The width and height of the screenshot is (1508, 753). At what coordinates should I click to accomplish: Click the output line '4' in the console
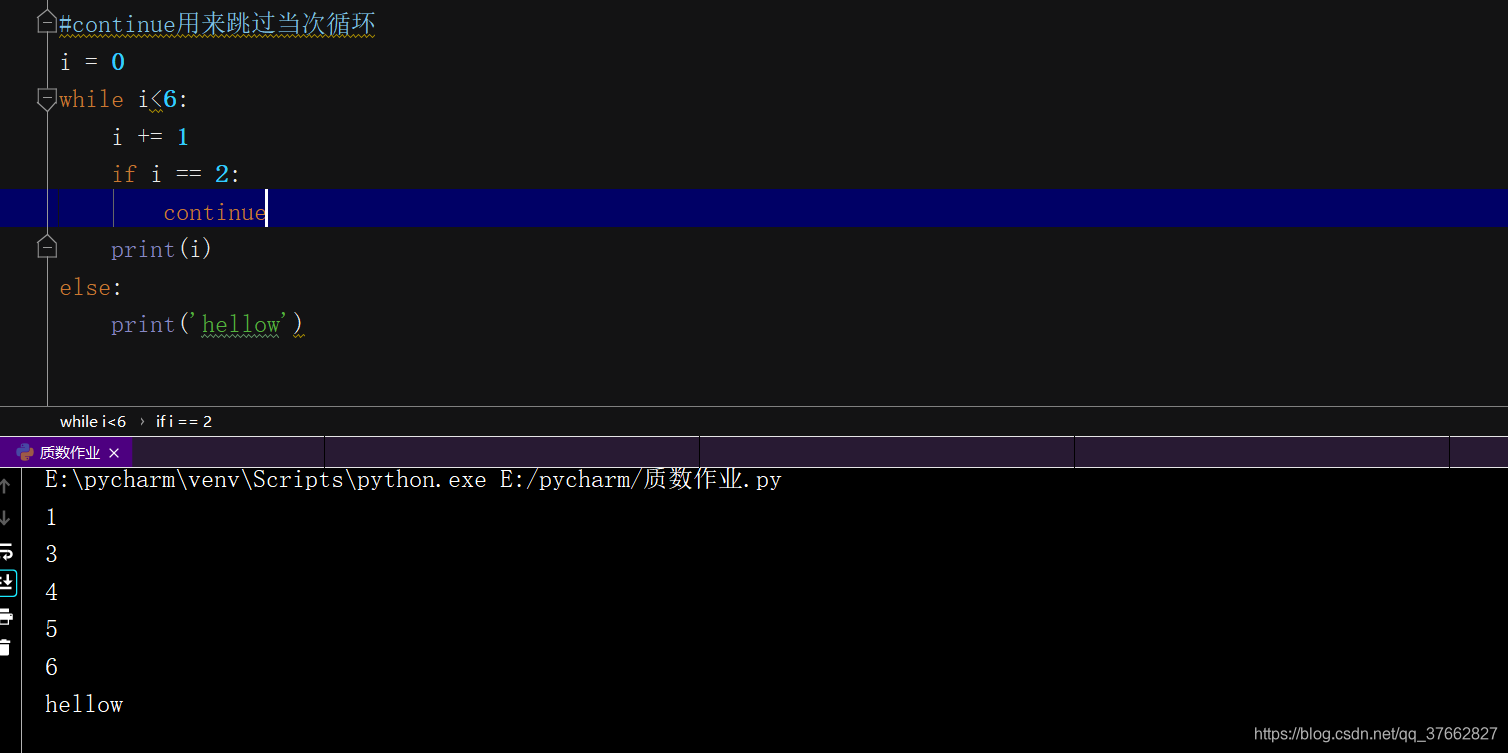point(51,592)
